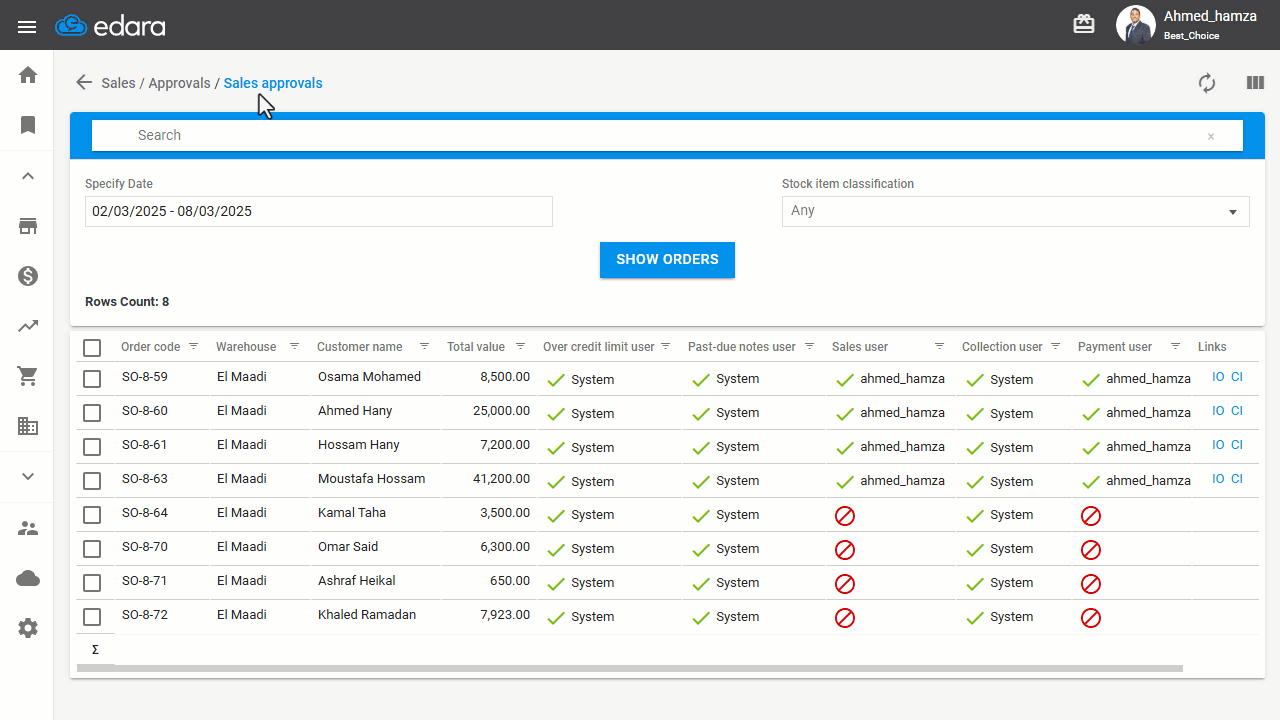Open settings gear in sidebar

[28, 628]
